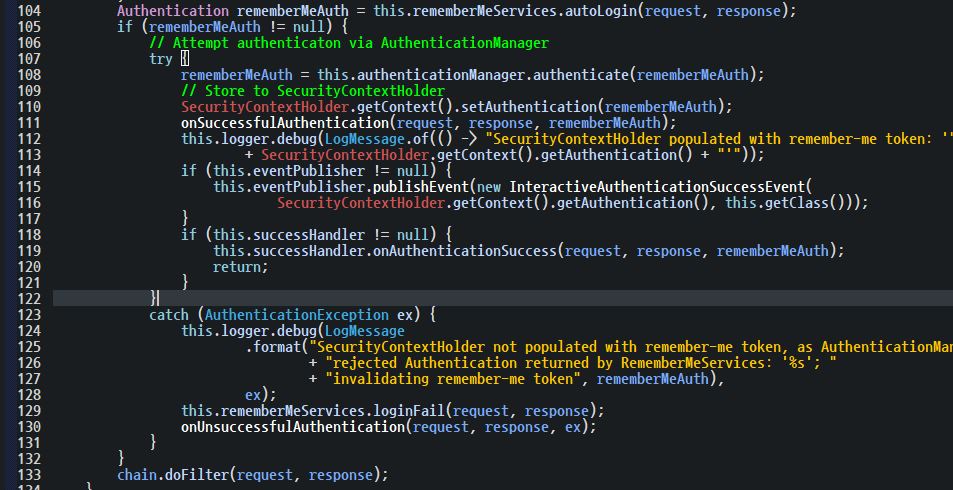This screenshot has height=490, width=953.
Task: Click line number 133 in the gutter
Action: [29, 475]
